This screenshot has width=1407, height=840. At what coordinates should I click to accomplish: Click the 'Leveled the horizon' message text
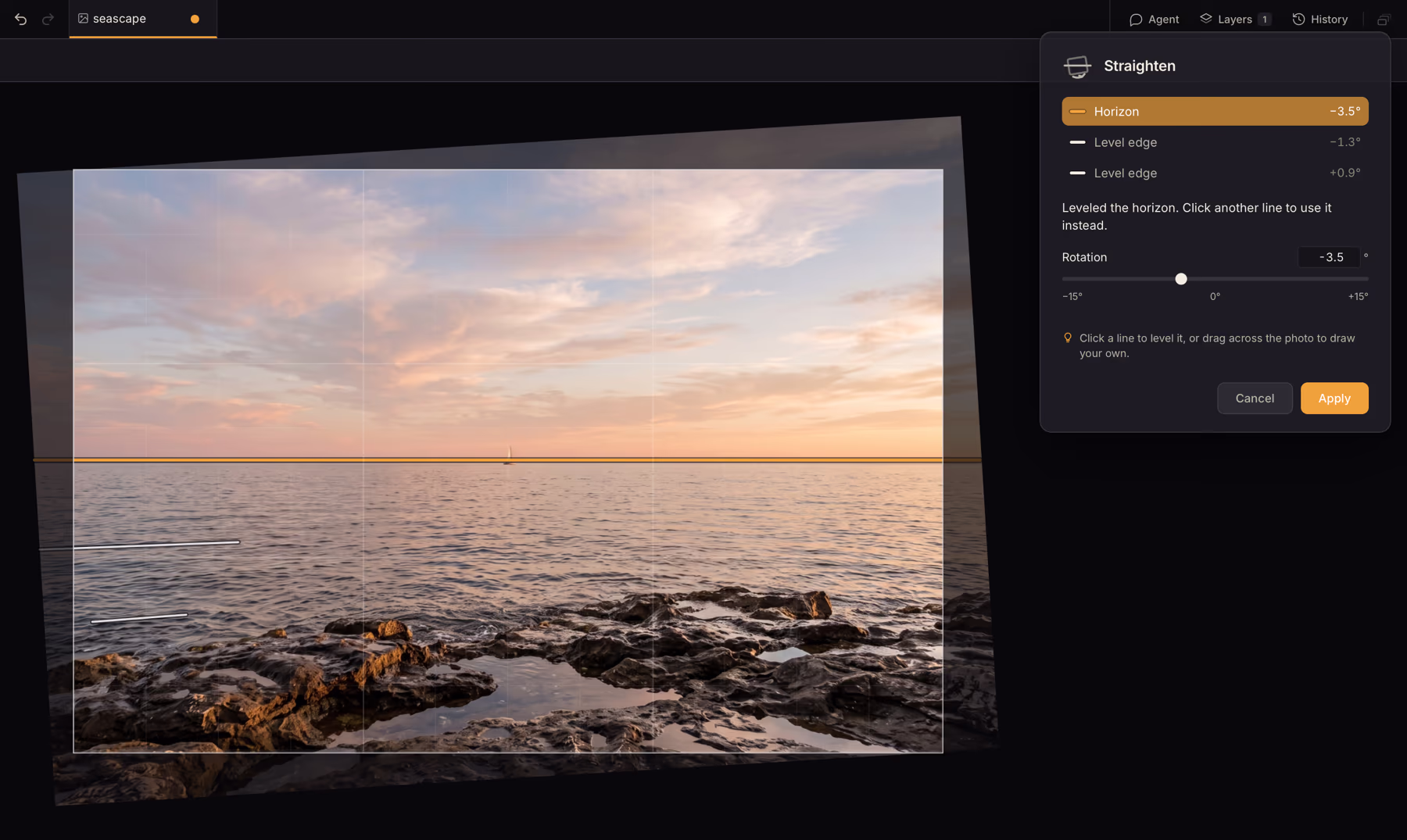click(x=1196, y=216)
